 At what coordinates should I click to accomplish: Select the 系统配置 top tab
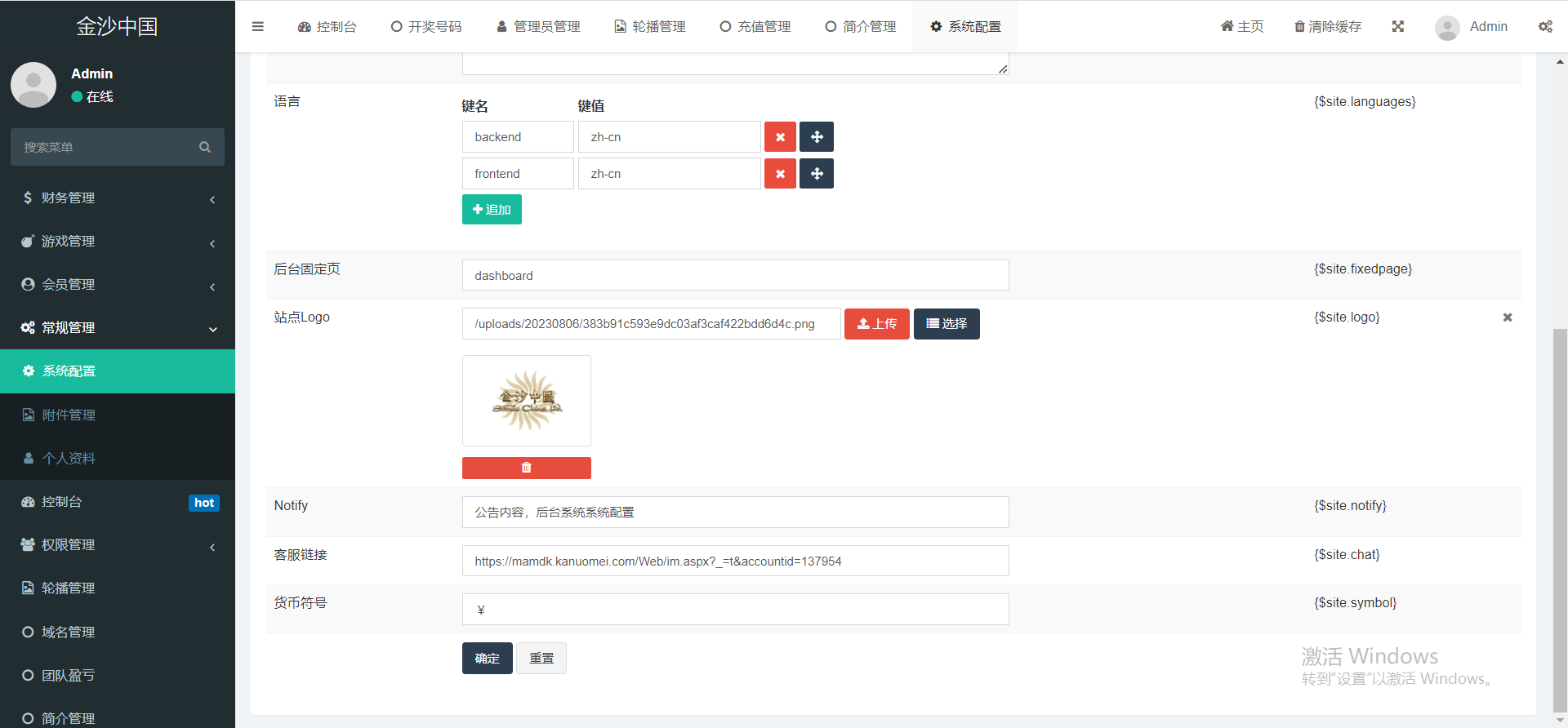(x=965, y=26)
